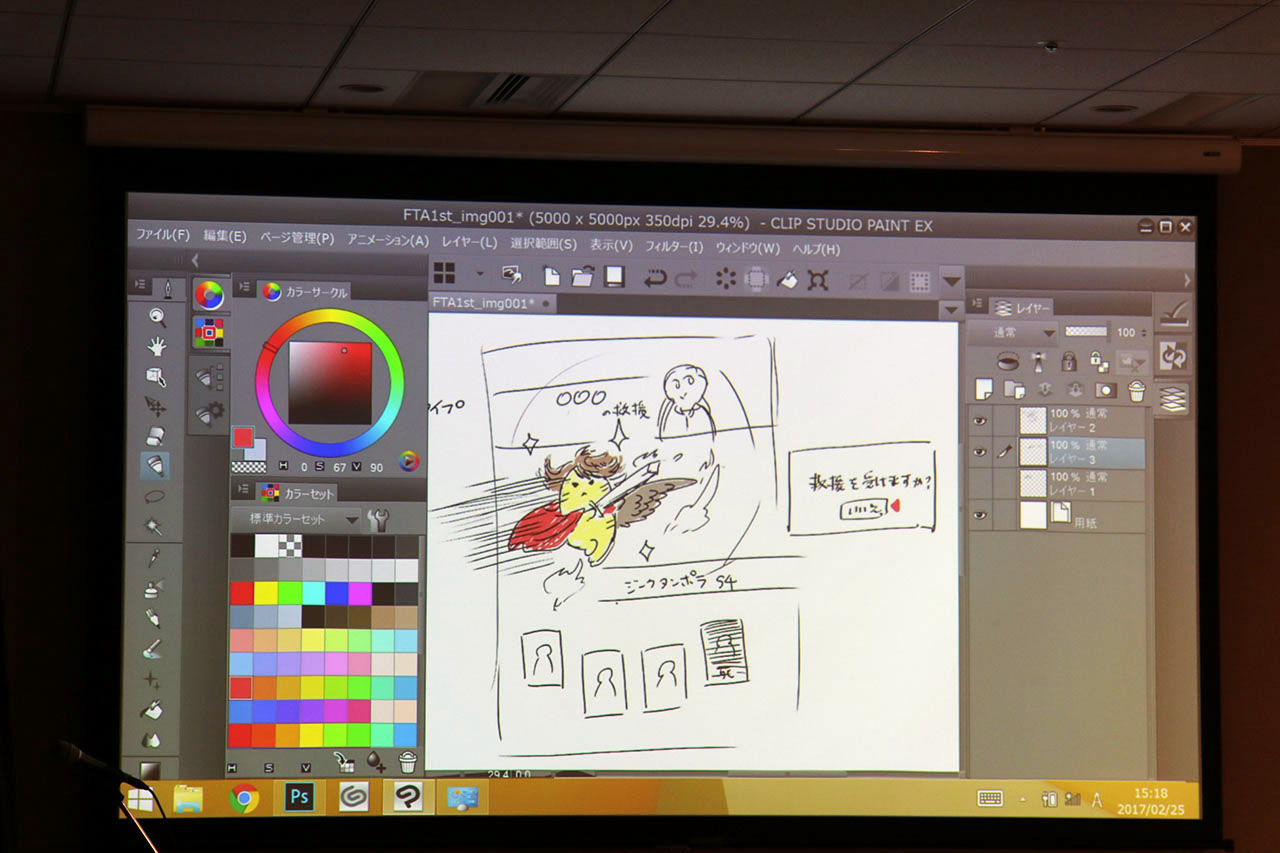1280x853 pixels.
Task: Open Google Chrome from the taskbar
Action: [244, 797]
